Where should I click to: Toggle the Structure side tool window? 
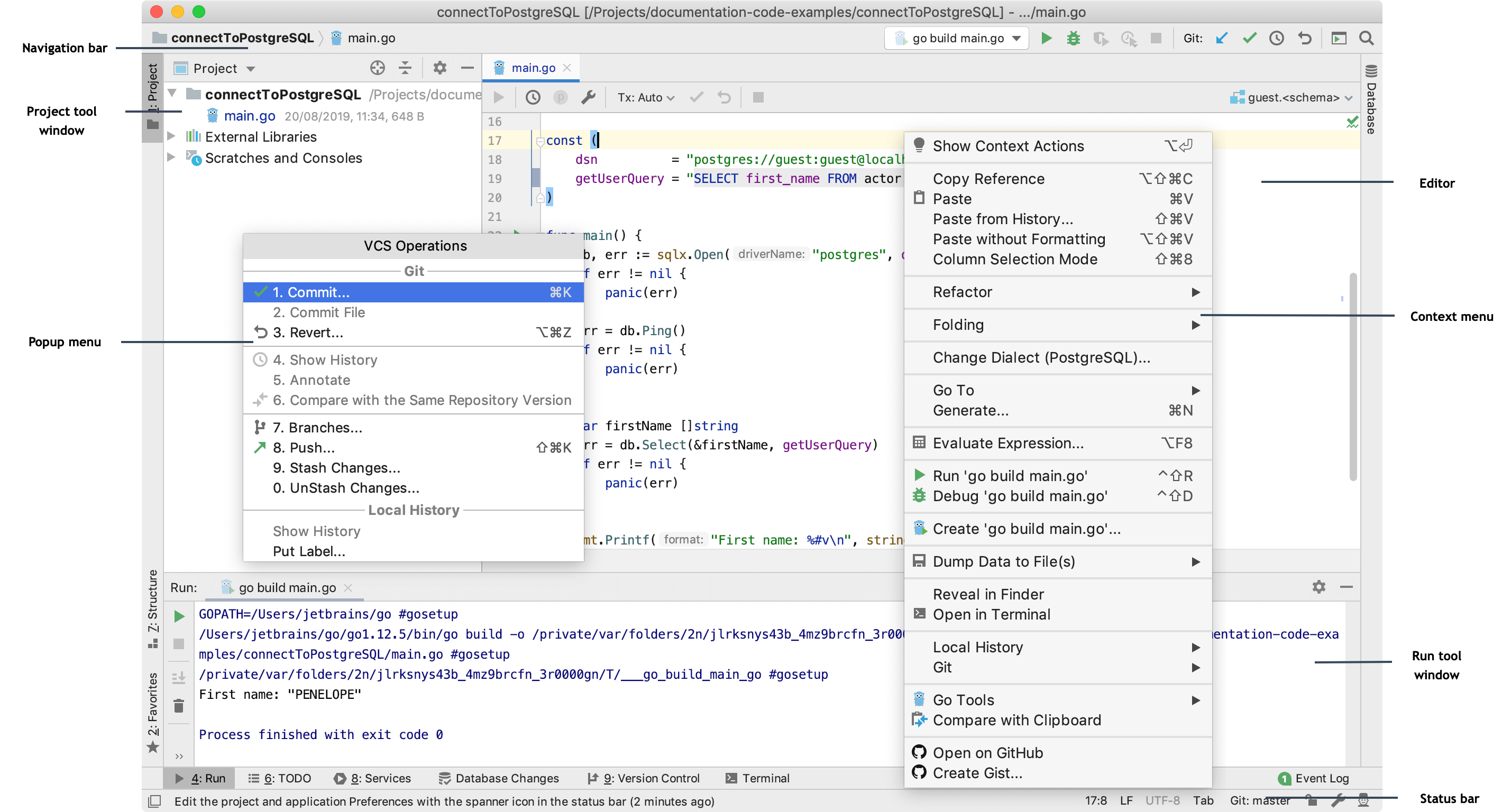[x=153, y=608]
